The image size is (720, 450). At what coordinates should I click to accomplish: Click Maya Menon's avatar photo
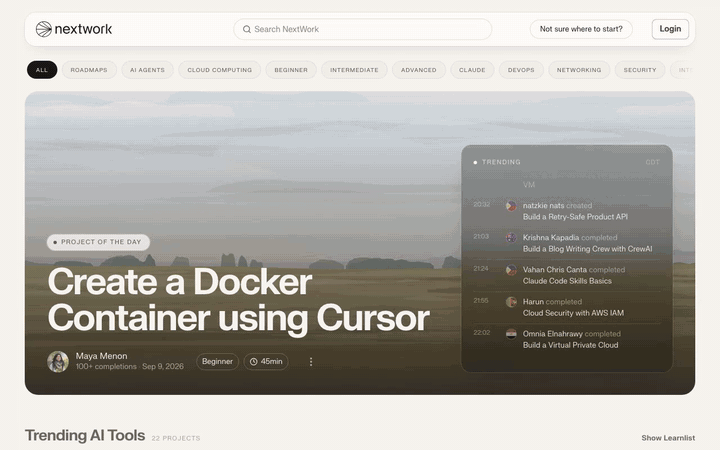[58, 361]
